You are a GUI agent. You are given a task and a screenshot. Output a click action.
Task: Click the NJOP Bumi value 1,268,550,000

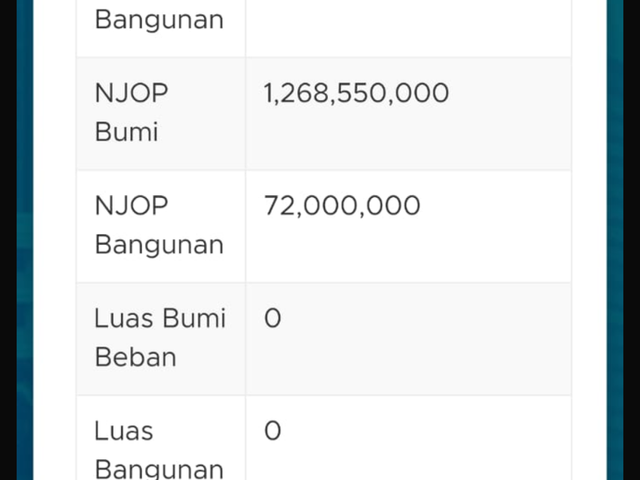[x=356, y=93]
